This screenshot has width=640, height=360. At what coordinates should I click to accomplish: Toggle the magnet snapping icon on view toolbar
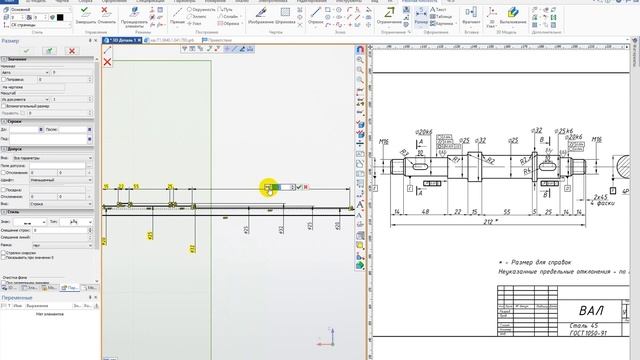coord(360,49)
